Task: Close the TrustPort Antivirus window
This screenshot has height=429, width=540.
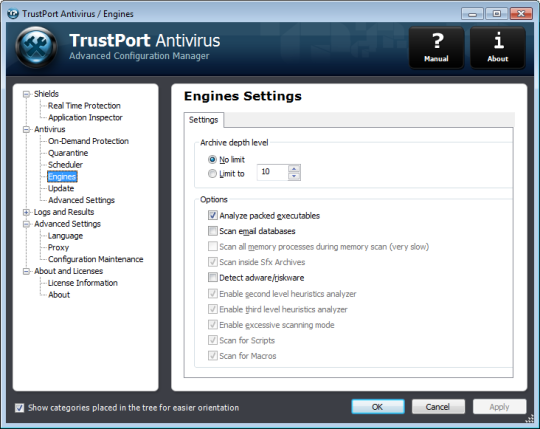Action: (521, 14)
